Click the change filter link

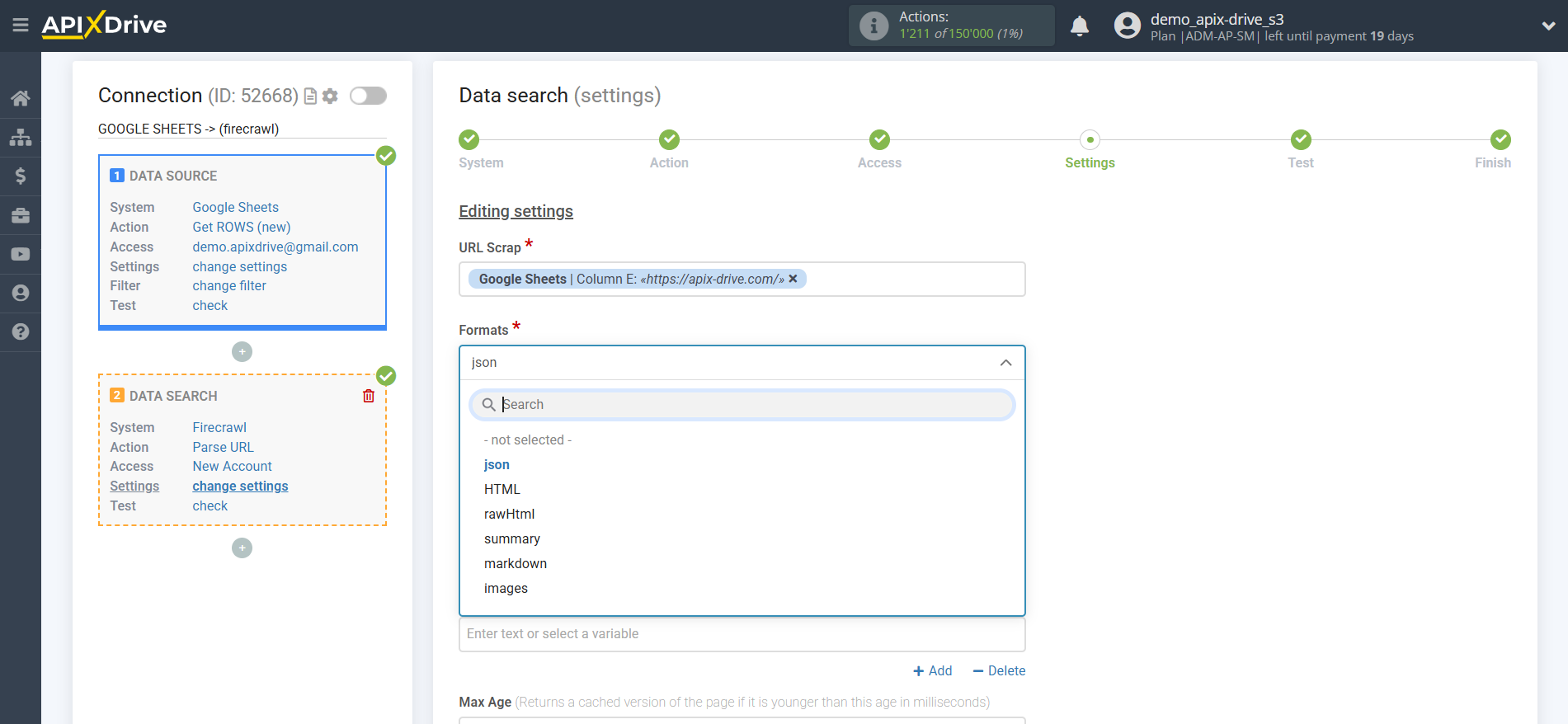tap(229, 286)
